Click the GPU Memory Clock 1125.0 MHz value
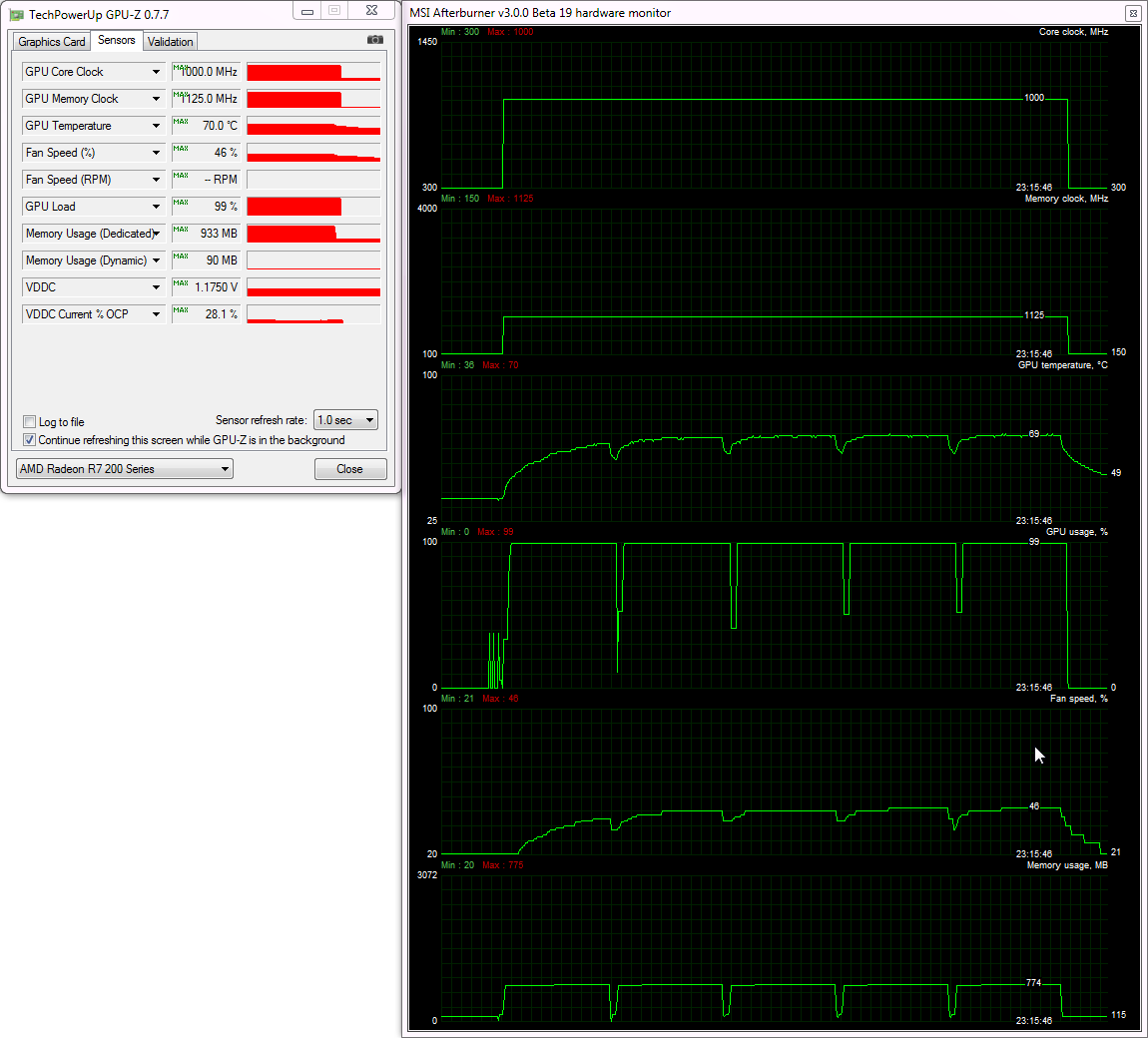Image resolution: width=1148 pixels, height=1038 pixels. [206, 99]
